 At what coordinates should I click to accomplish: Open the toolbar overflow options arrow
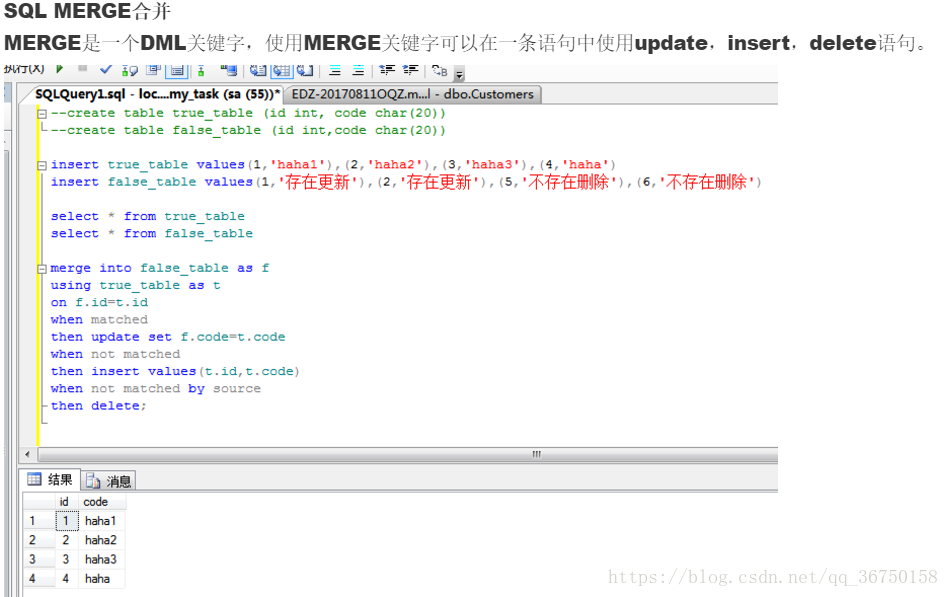point(459,75)
